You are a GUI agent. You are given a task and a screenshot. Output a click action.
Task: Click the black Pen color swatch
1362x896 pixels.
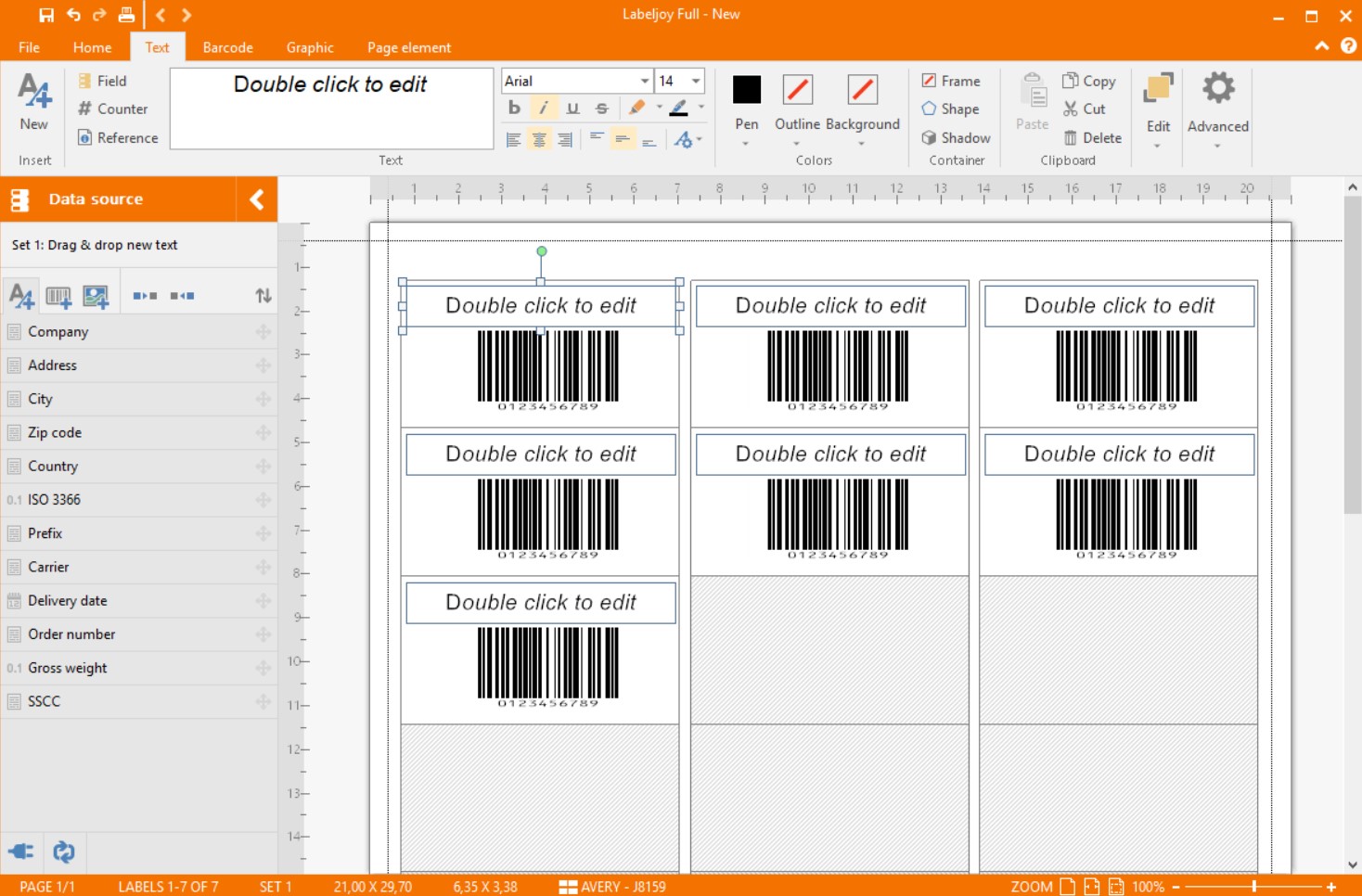[x=747, y=90]
